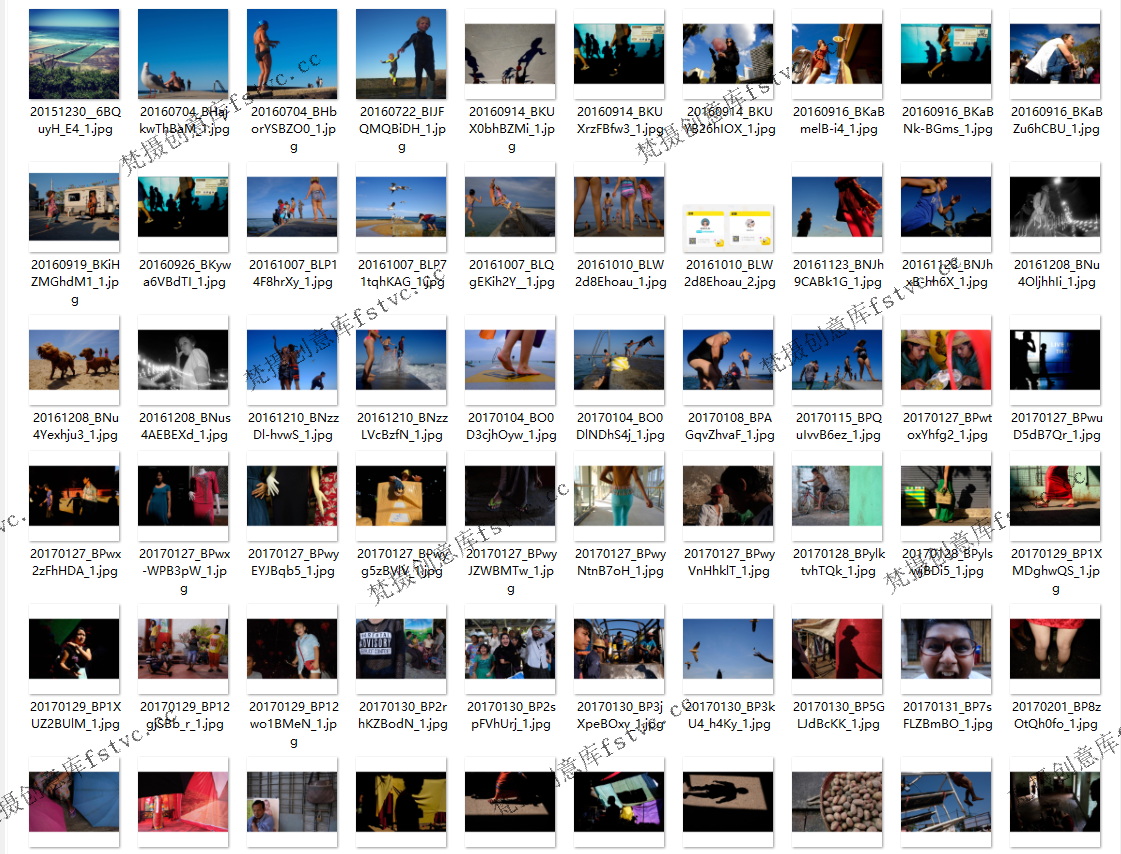The image size is (1121, 854).
Task: Select thumbnail for 20161007_BLP14F8hrXy_1.jpg
Action: (292, 207)
